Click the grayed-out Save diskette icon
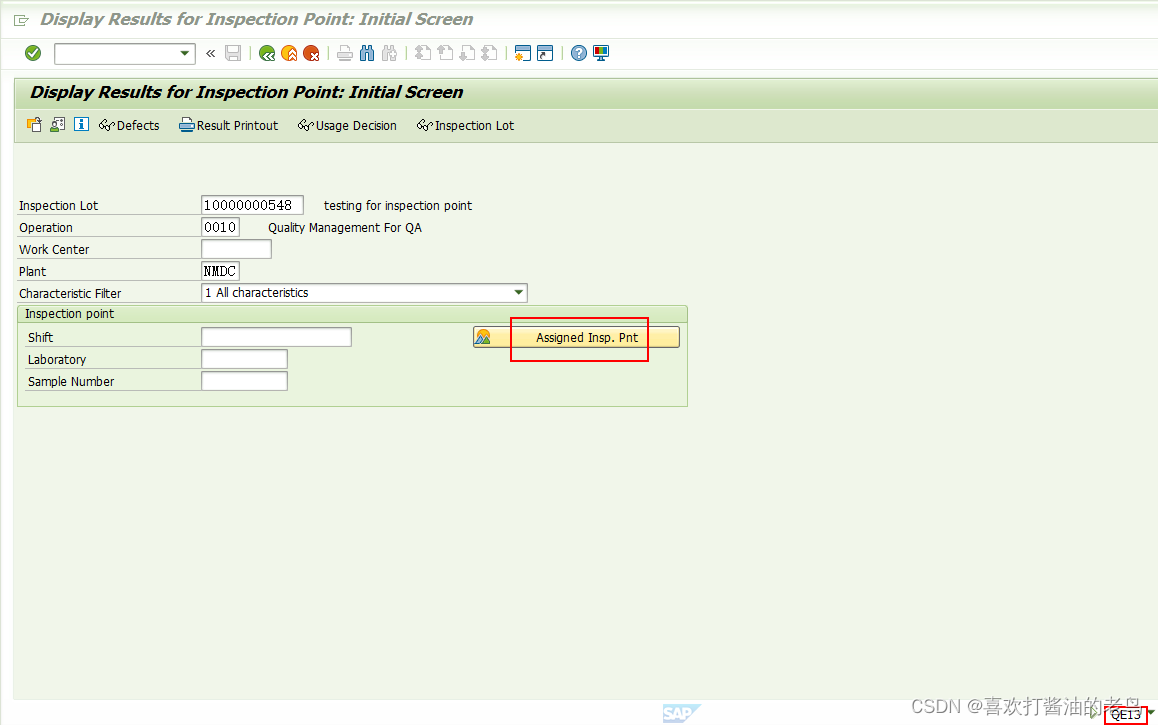 [233, 53]
